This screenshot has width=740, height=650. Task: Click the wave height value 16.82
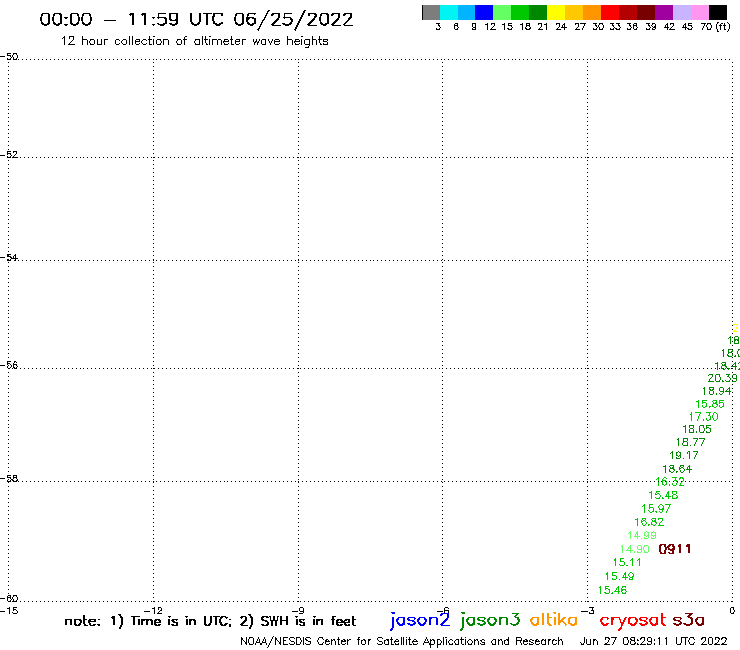649,522
